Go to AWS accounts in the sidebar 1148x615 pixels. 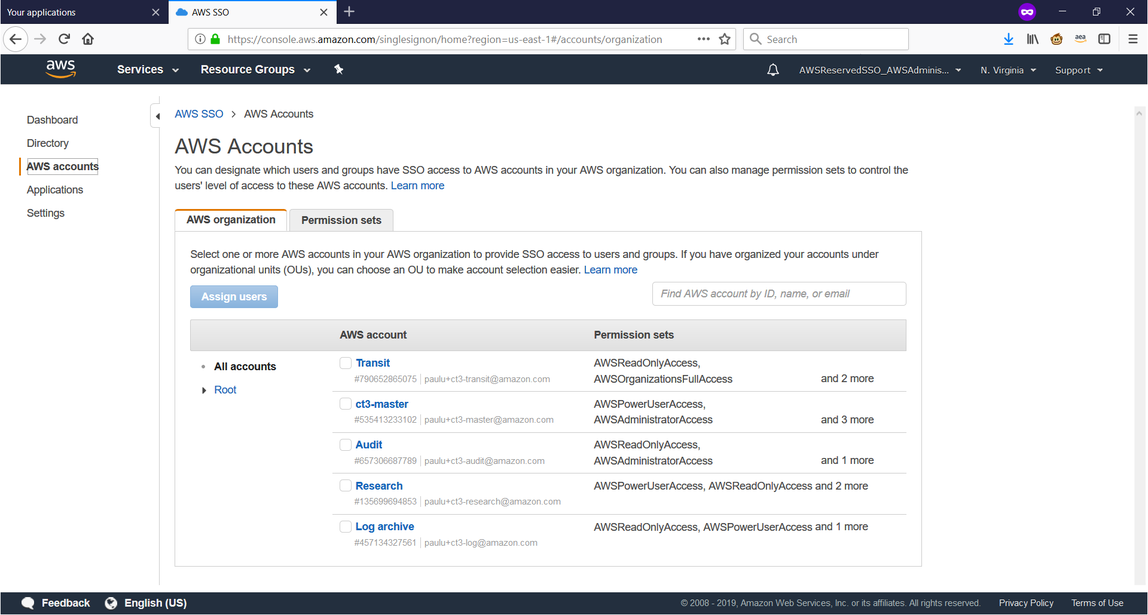(62, 167)
